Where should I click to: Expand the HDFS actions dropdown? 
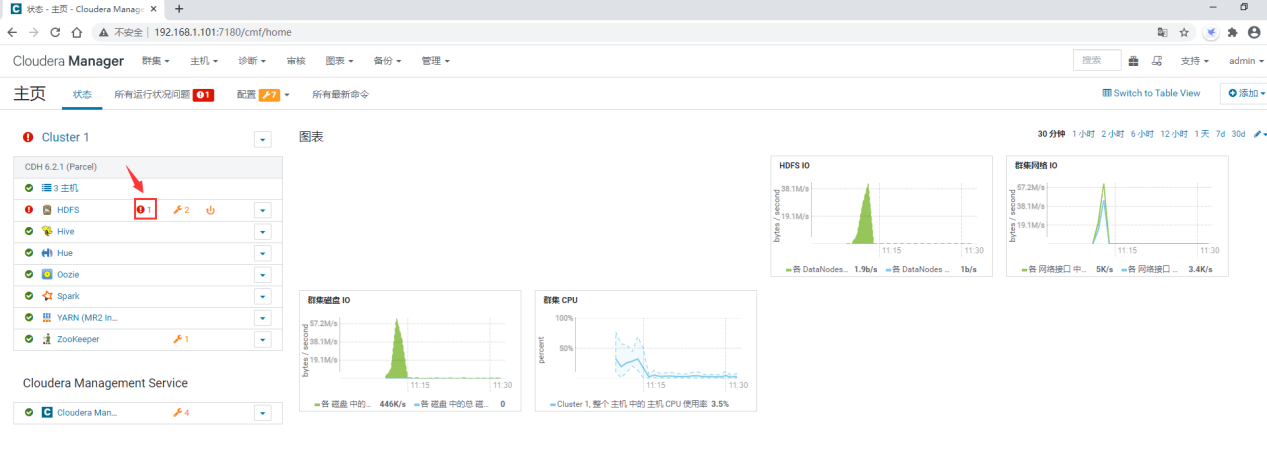click(263, 210)
